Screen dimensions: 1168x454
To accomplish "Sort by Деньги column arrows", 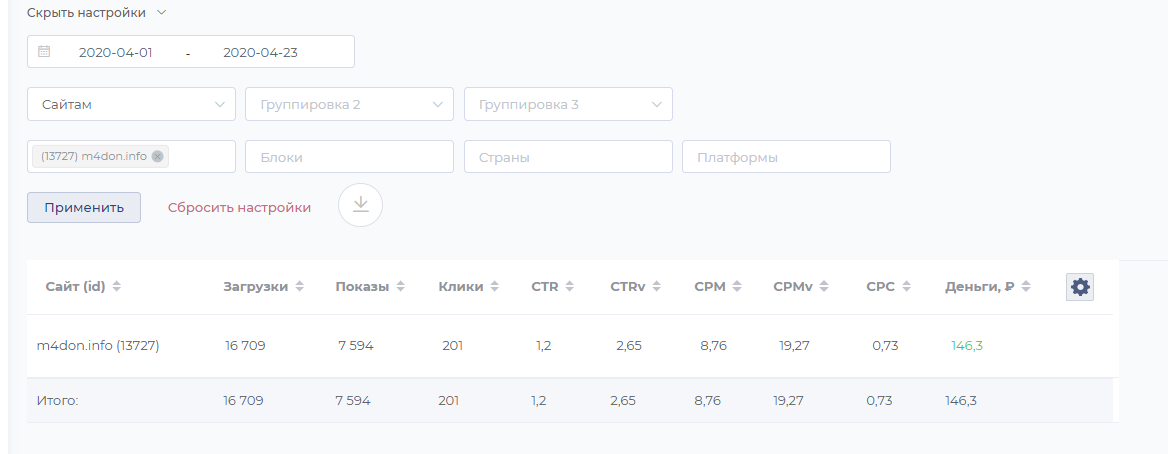I will (1026, 286).
